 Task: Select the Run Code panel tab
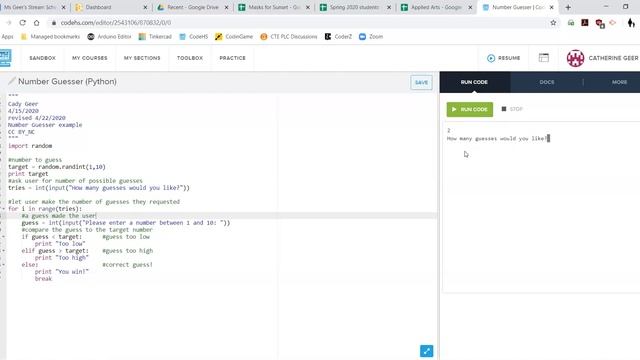pos(474,82)
